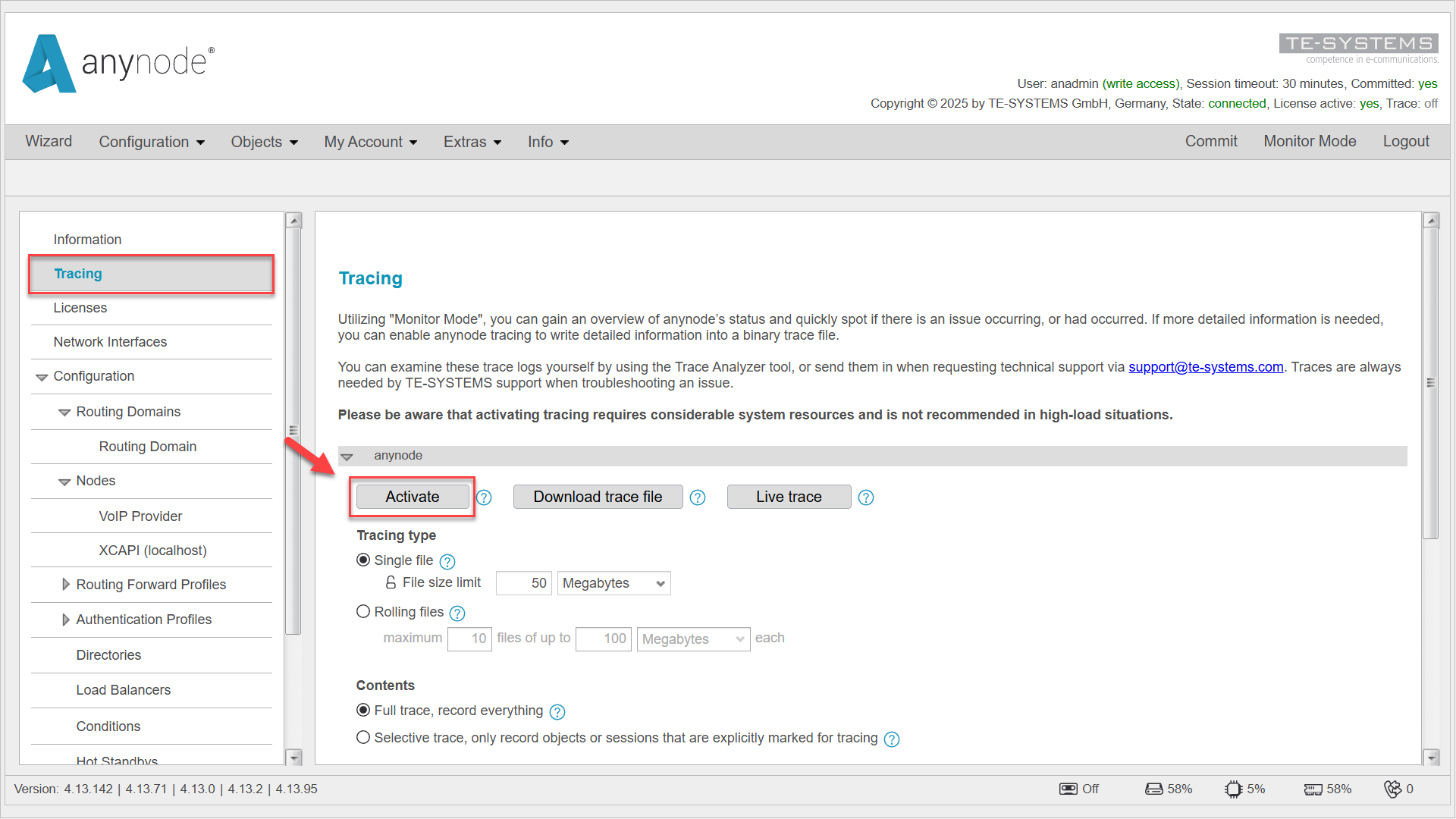1456x819 pixels.
Task: Click the active calls phone icon
Action: point(1392,789)
